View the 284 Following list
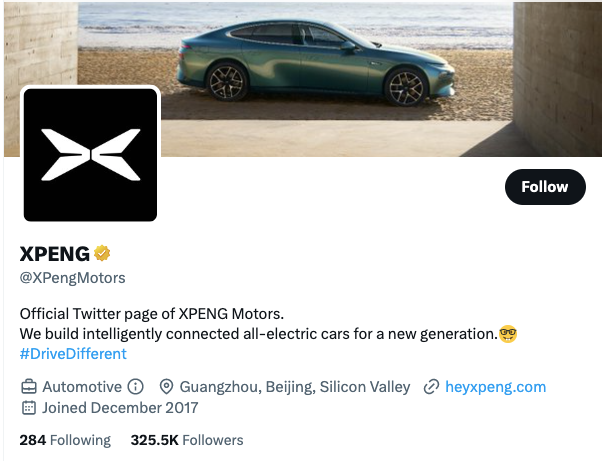 click(x=65, y=440)
